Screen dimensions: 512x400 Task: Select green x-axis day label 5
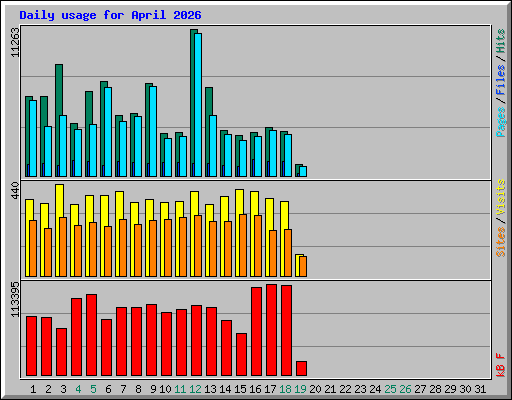point(93,389)
